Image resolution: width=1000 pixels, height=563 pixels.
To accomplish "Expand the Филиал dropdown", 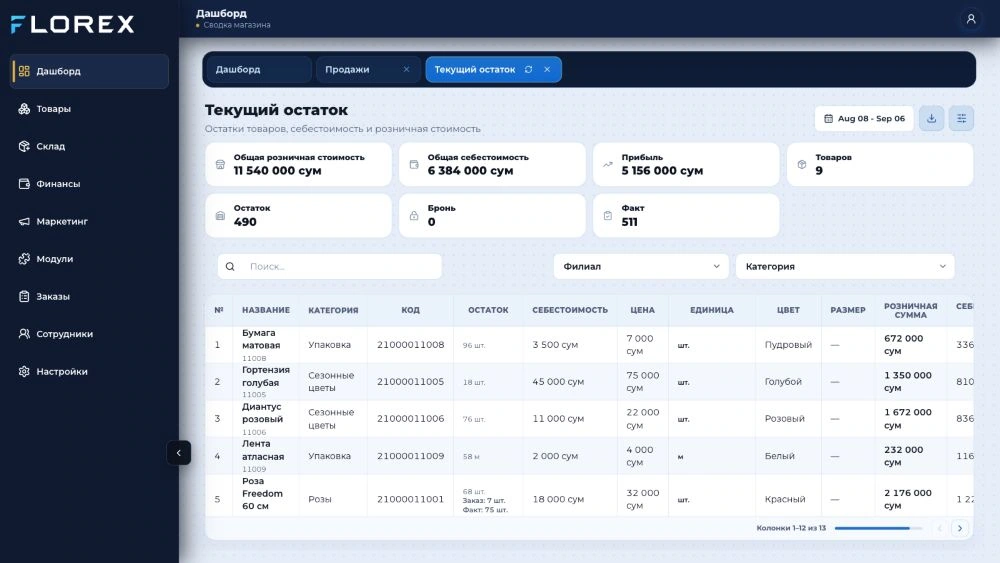I will point(641,267).
